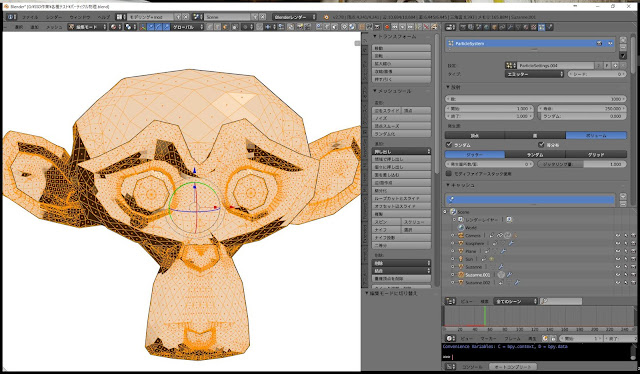Click the properties editor type selector icon
640x374 pixels.
tap(450, 27)
